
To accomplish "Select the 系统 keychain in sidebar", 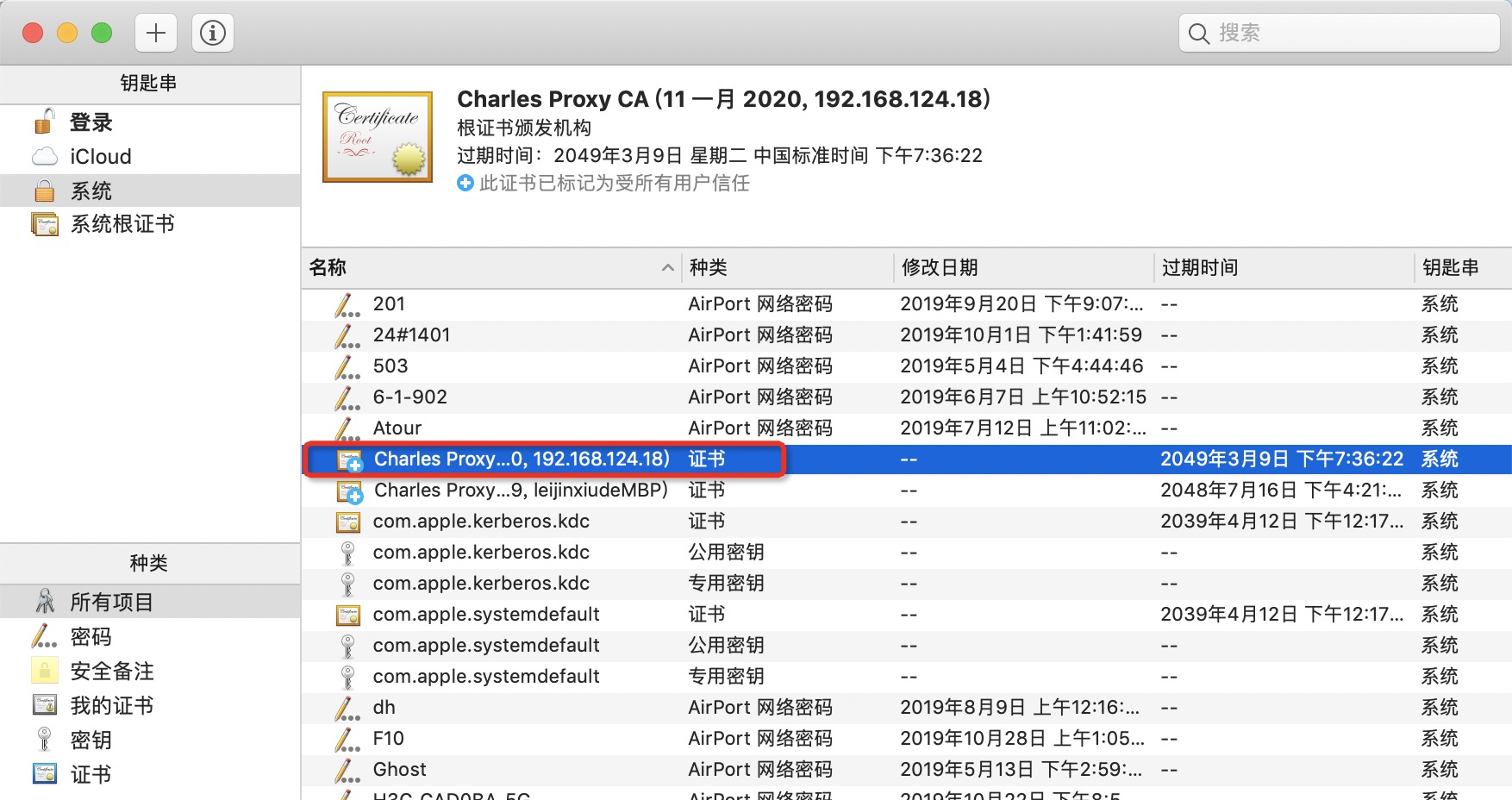I will pos(150,191).
